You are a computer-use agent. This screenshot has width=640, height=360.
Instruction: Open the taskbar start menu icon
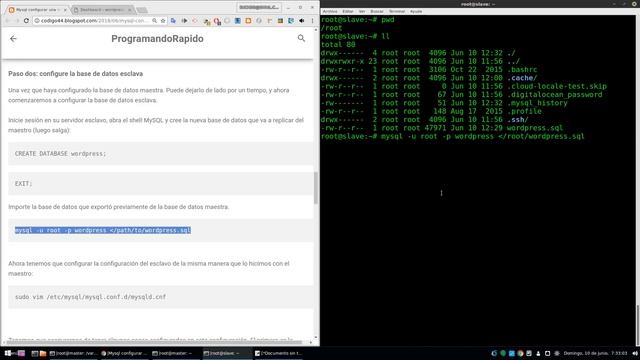pos(8,353)
